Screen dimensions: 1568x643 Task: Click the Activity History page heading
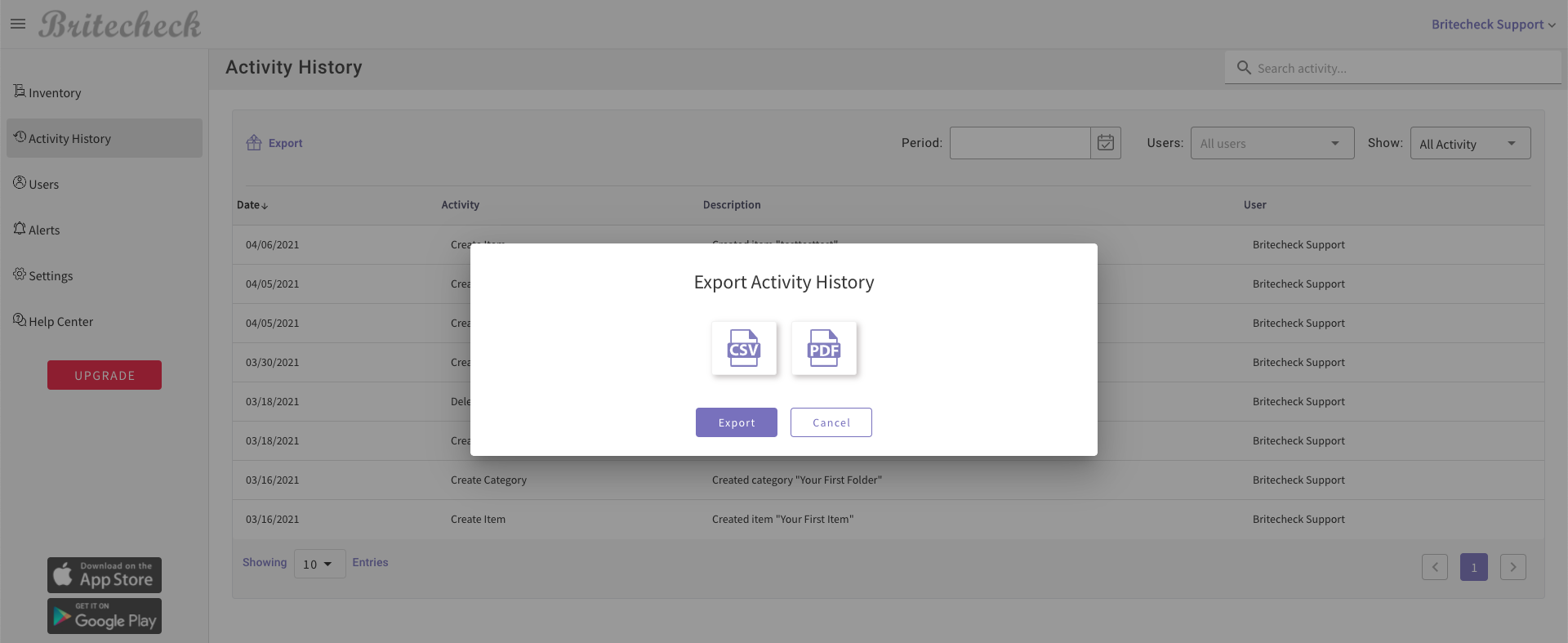click(294, 67)
